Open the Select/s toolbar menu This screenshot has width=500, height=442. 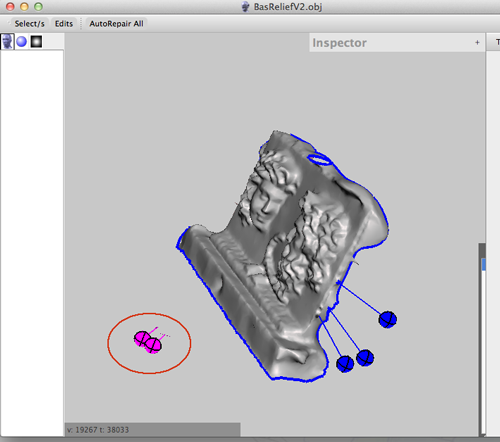(x=29, y=24)
